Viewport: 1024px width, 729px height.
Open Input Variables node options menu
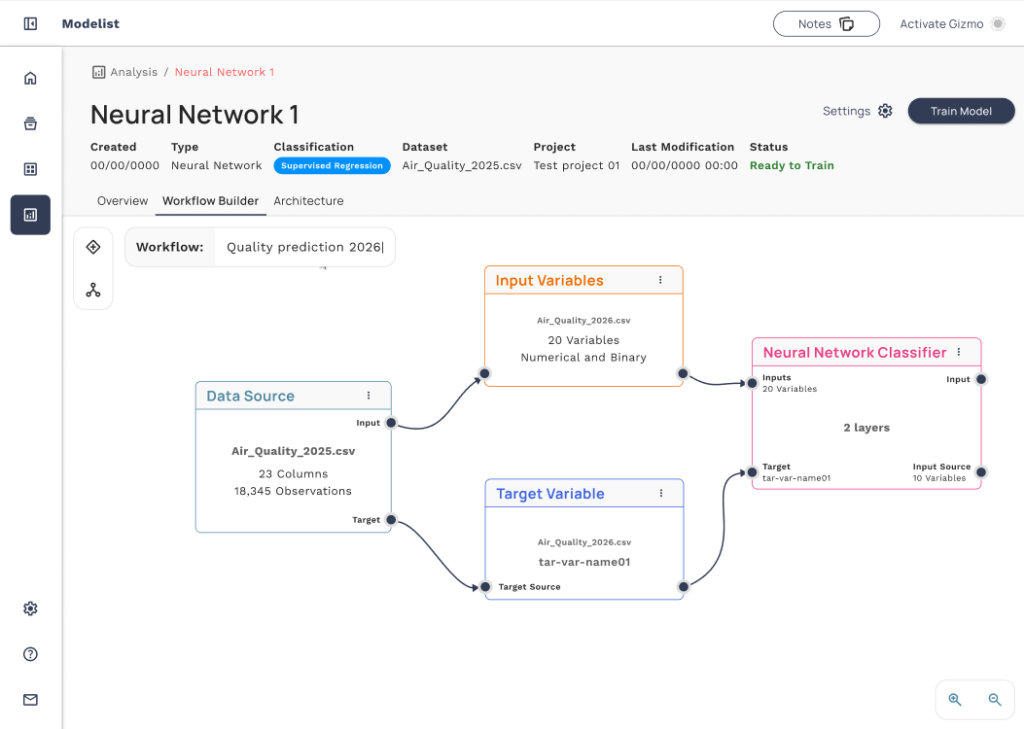click(660, 281)
